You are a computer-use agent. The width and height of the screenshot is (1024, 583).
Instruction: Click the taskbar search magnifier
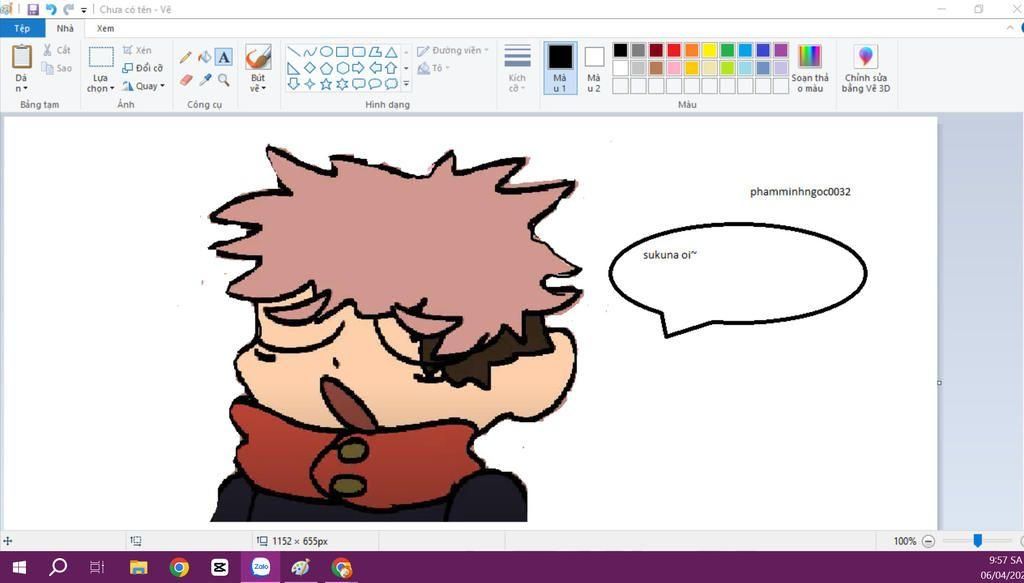click(x=58, y=567)
